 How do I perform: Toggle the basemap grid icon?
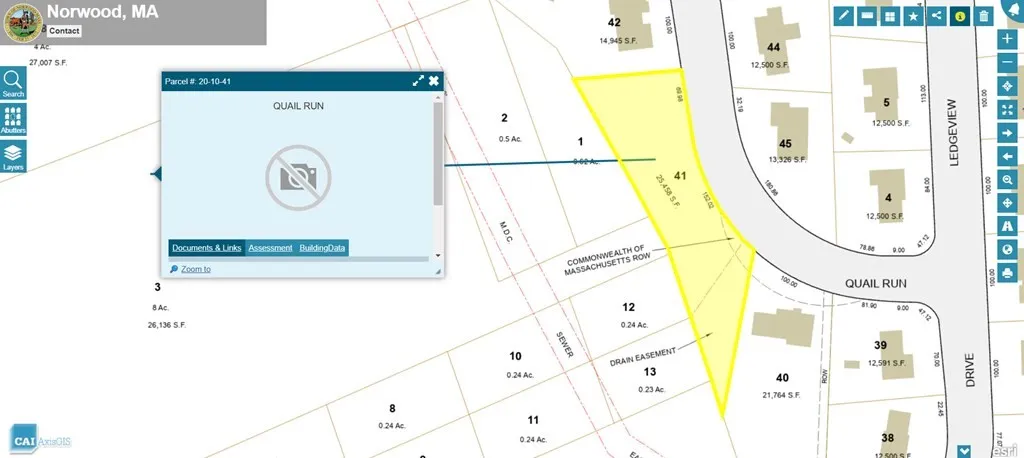[889, 15]
